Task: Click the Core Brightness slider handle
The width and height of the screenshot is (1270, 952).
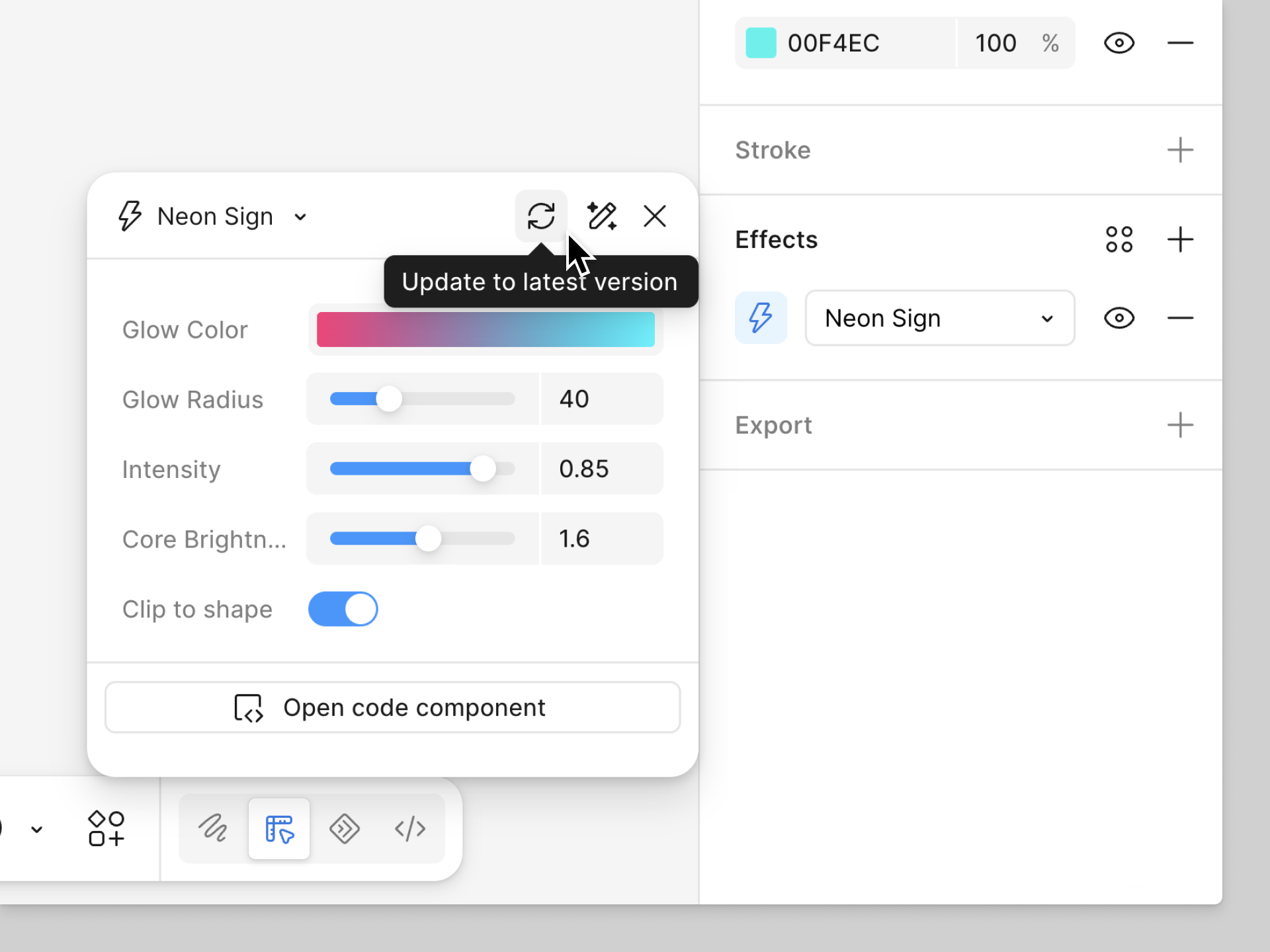Action: click(x=428, y=539)
